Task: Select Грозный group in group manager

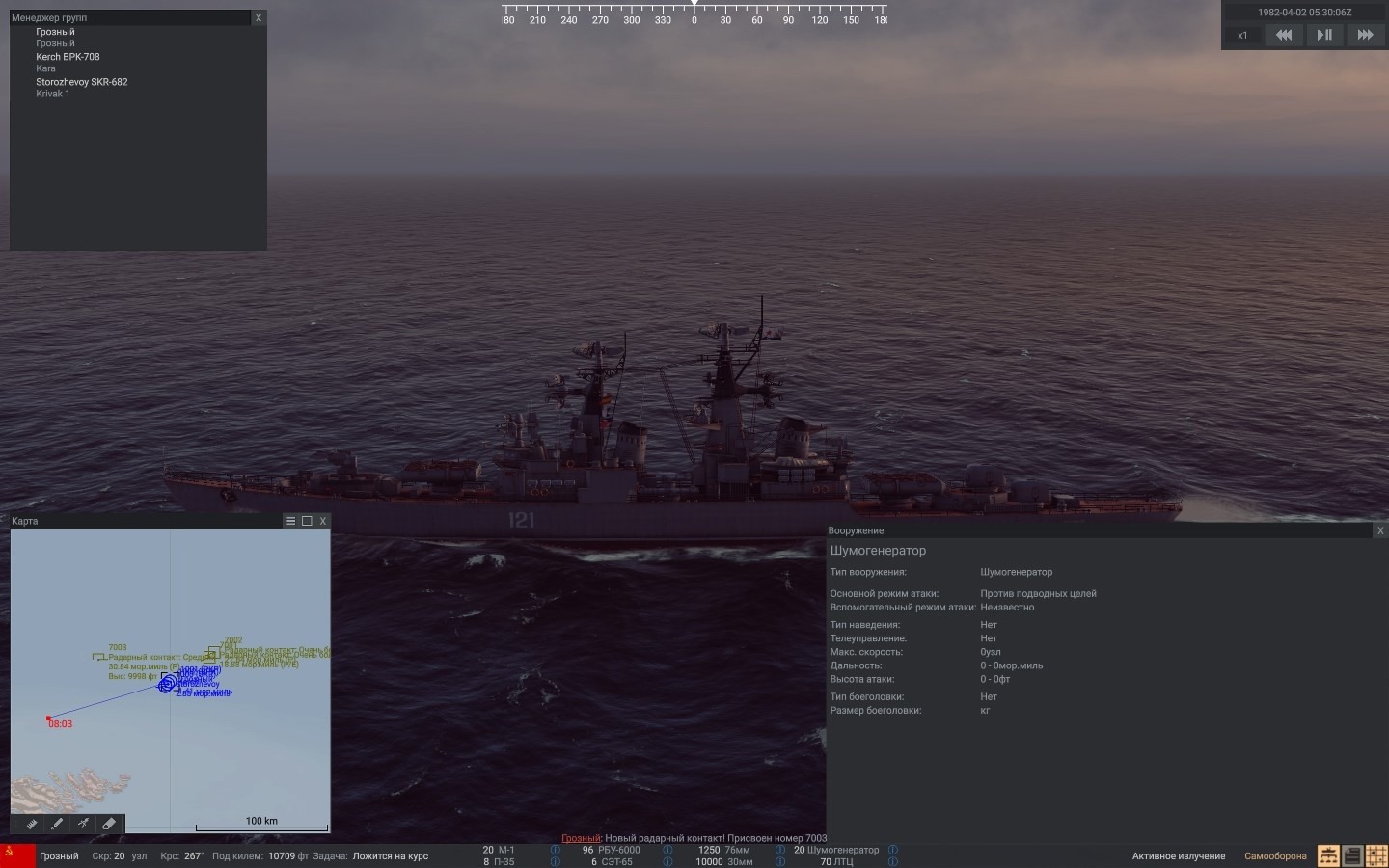Action: 55,32
